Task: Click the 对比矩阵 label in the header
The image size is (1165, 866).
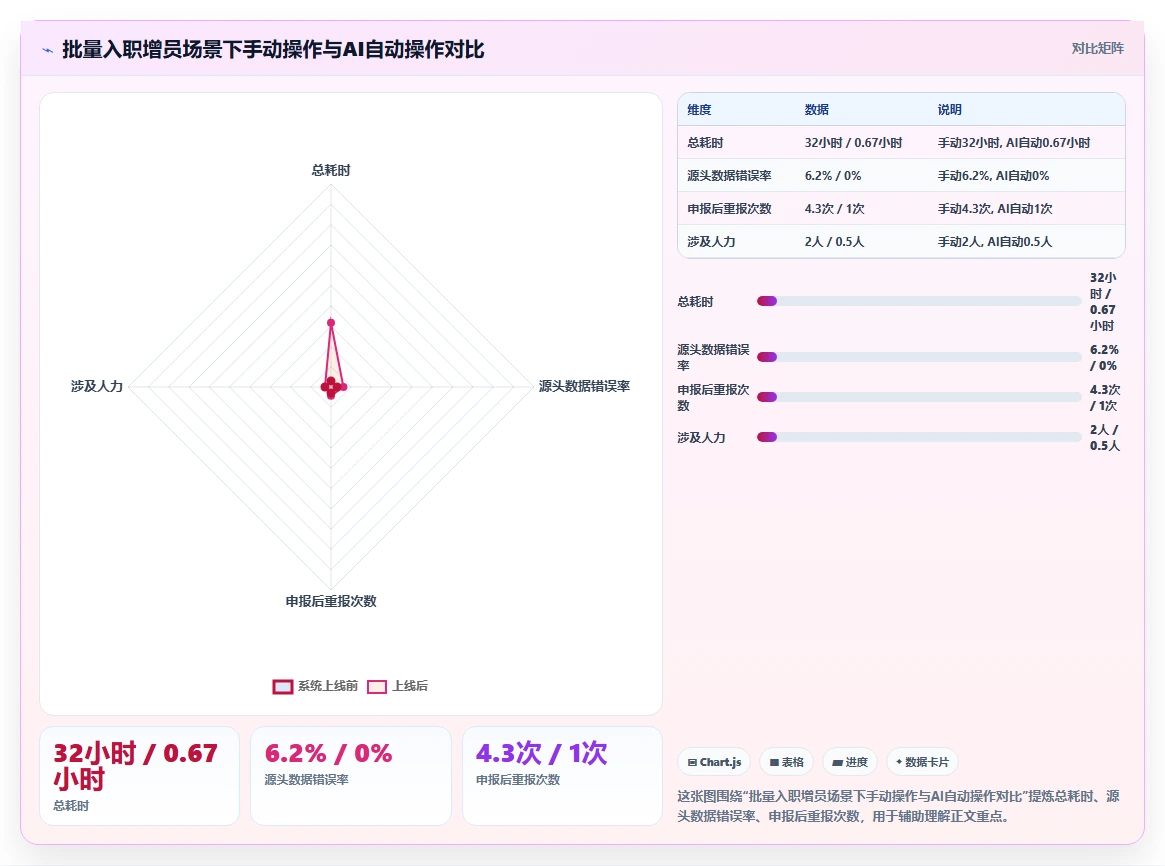Action: 1097,48
